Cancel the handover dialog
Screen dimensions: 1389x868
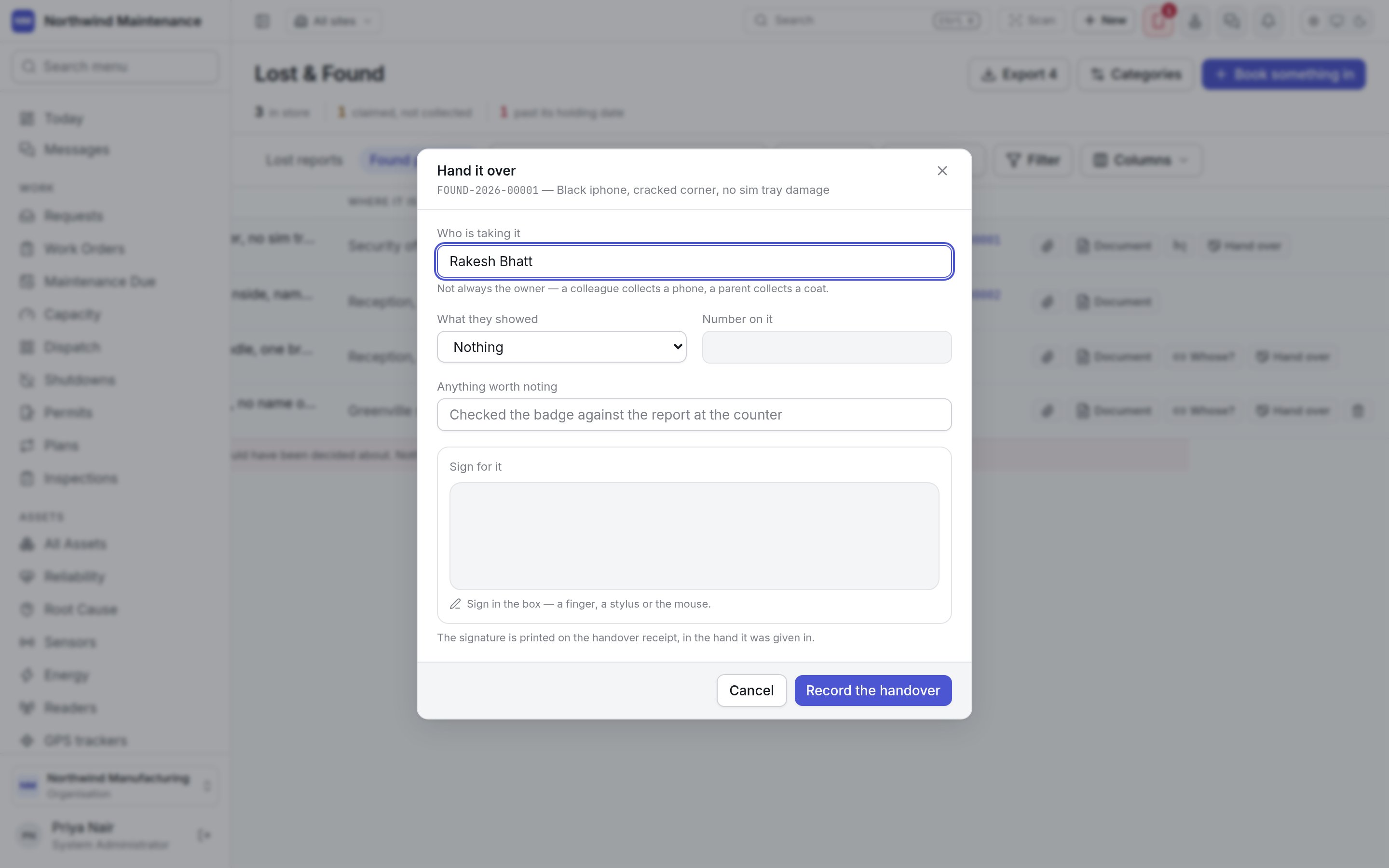751,690
